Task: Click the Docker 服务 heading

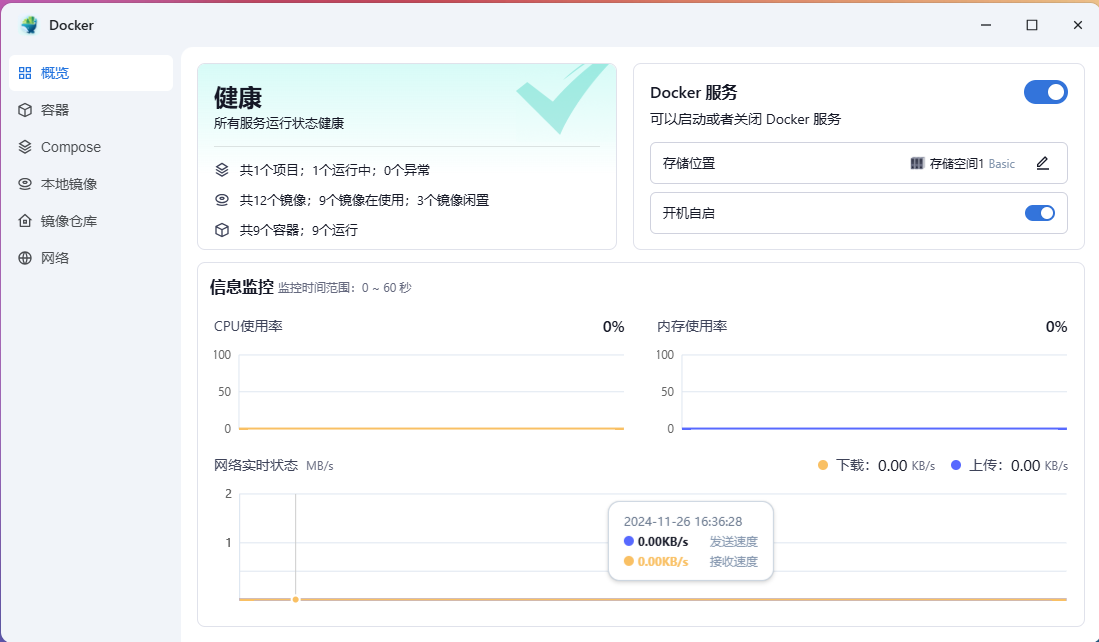Action: click(694, 93)
